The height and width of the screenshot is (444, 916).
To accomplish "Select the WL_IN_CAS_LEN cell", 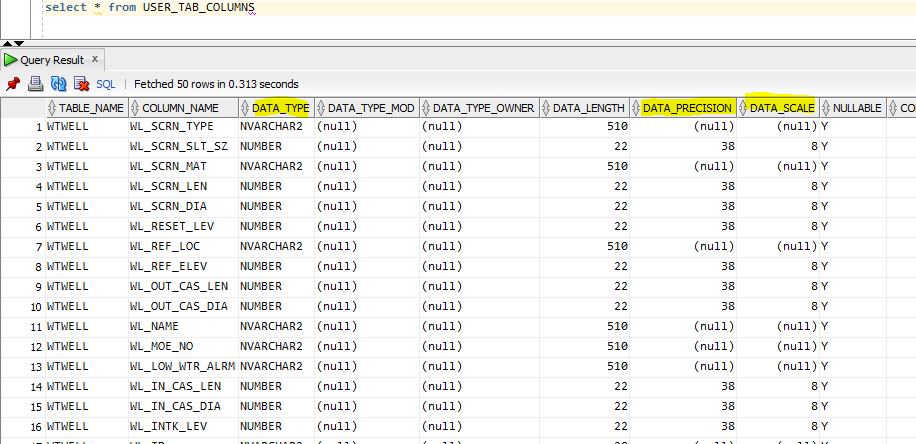I will (183, 386).
